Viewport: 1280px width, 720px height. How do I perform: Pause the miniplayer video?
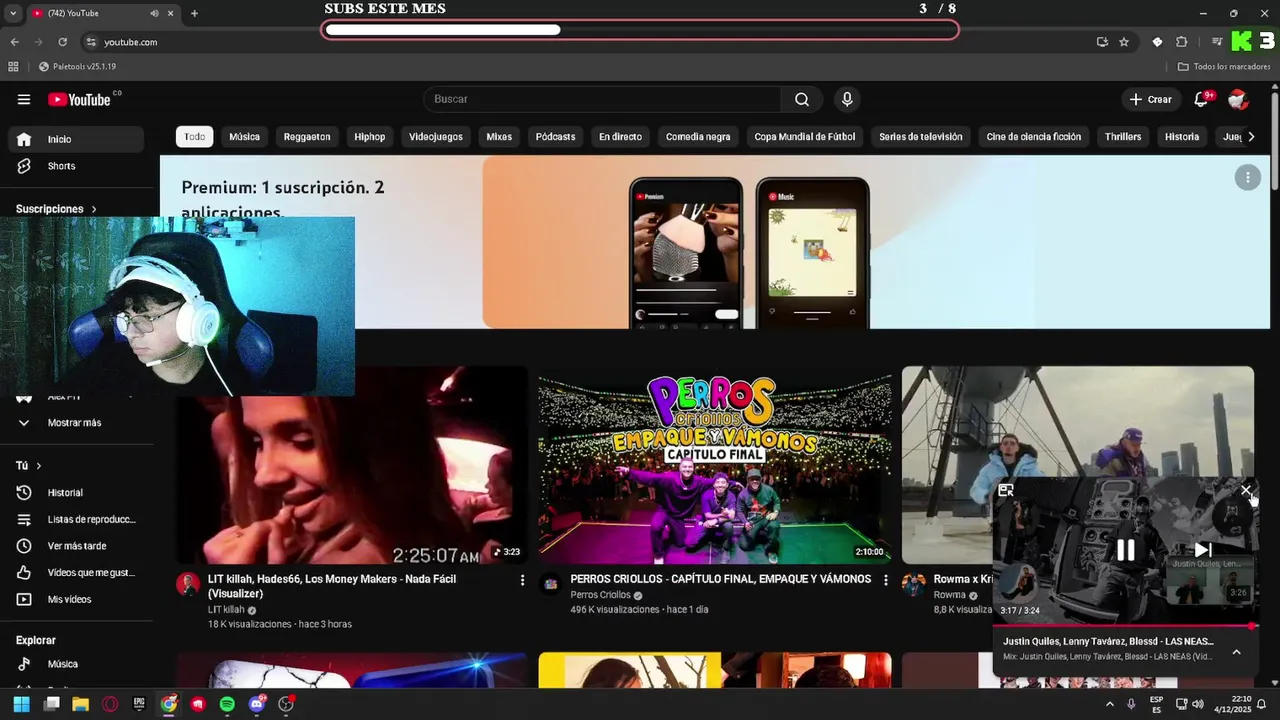pos(1125,550)
